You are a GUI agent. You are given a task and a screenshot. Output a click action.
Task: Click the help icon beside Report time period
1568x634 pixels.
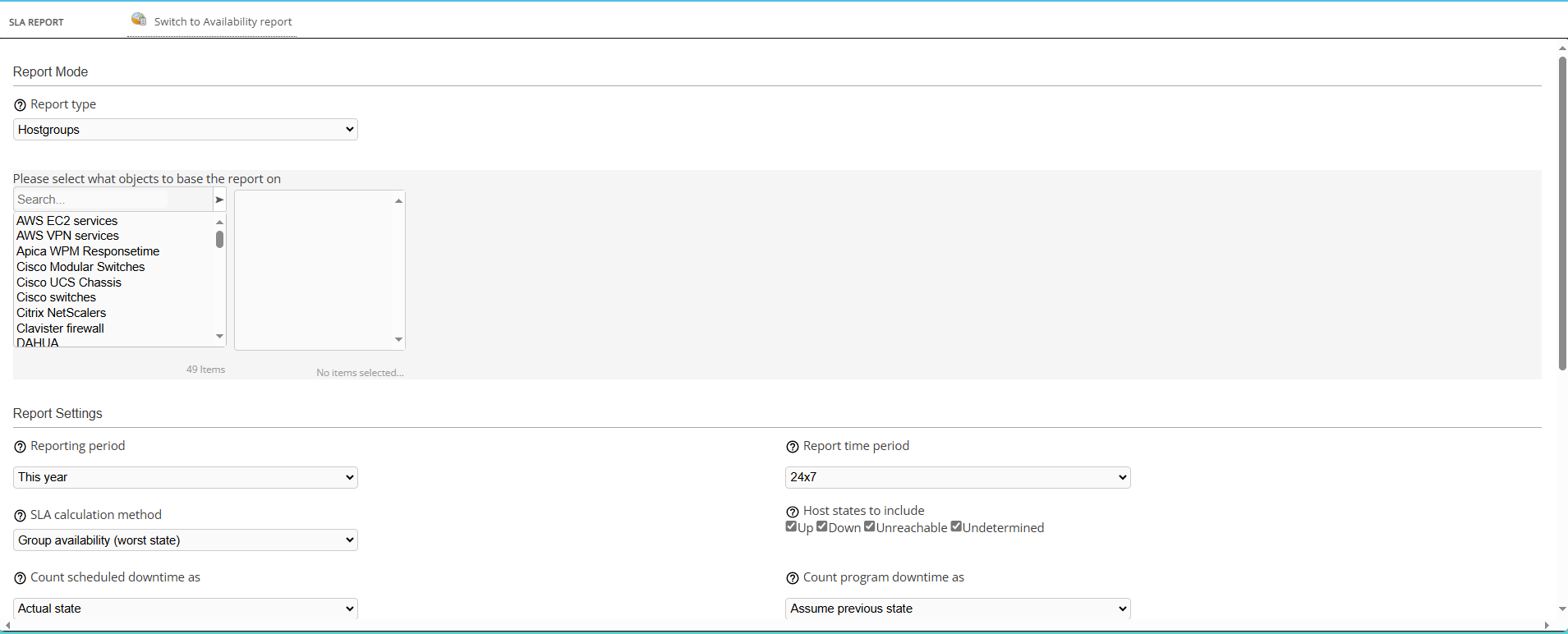click(793, 447)
